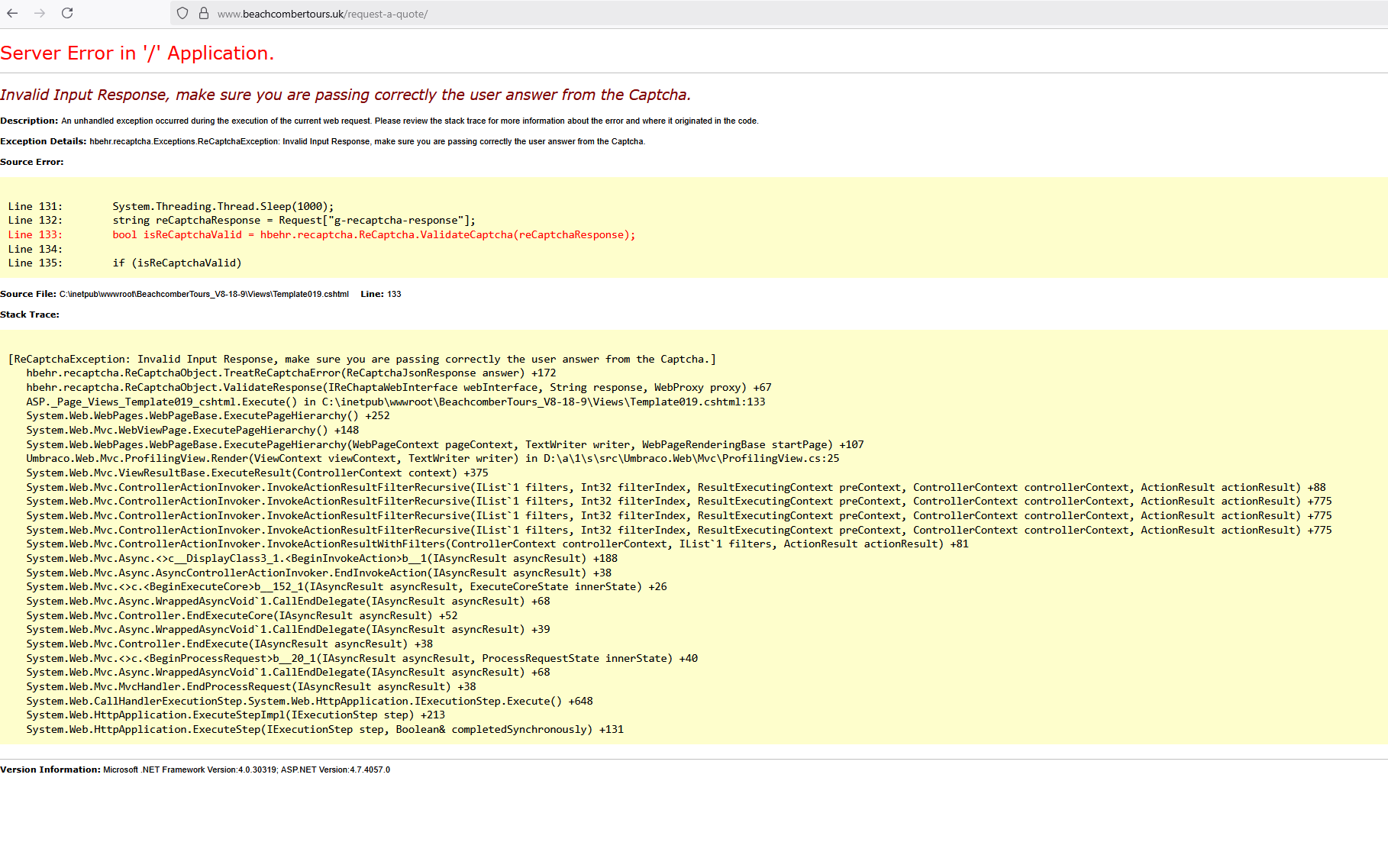
Task: Open the tracking protection shield icon
Action: (x=182, y=14)
